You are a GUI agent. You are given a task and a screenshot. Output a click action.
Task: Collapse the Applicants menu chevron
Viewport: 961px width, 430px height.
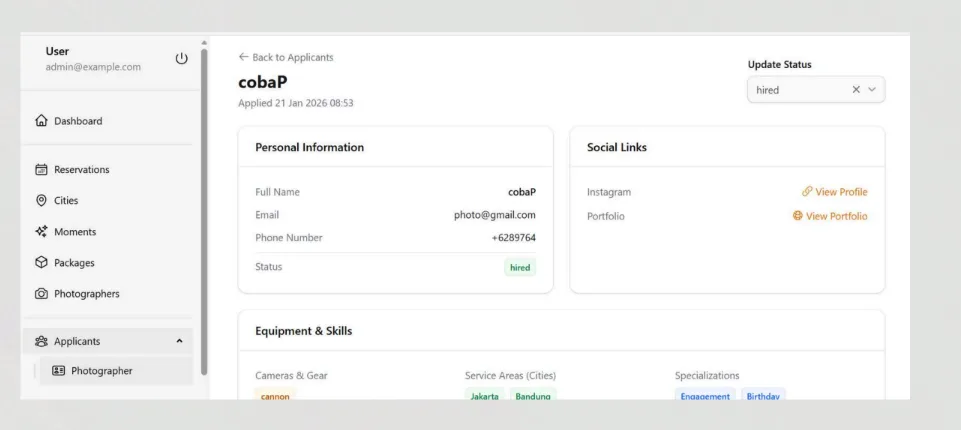click(x=179, y=341)
